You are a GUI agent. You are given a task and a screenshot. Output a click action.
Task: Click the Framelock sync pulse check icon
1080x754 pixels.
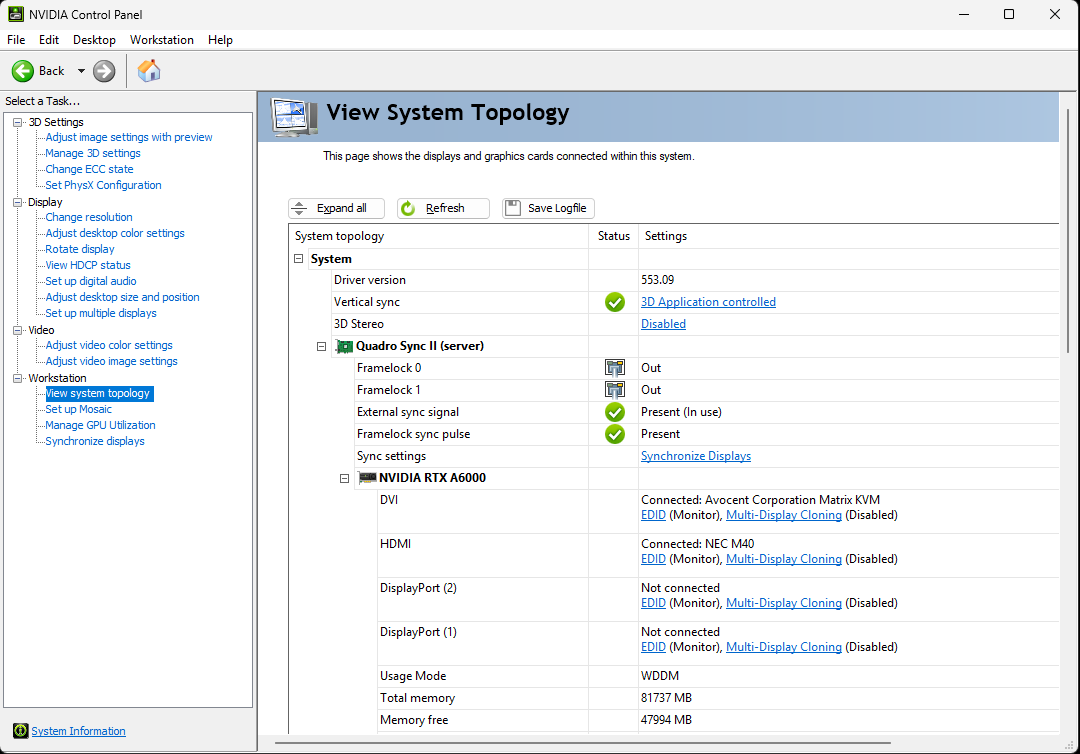[614, 434]
